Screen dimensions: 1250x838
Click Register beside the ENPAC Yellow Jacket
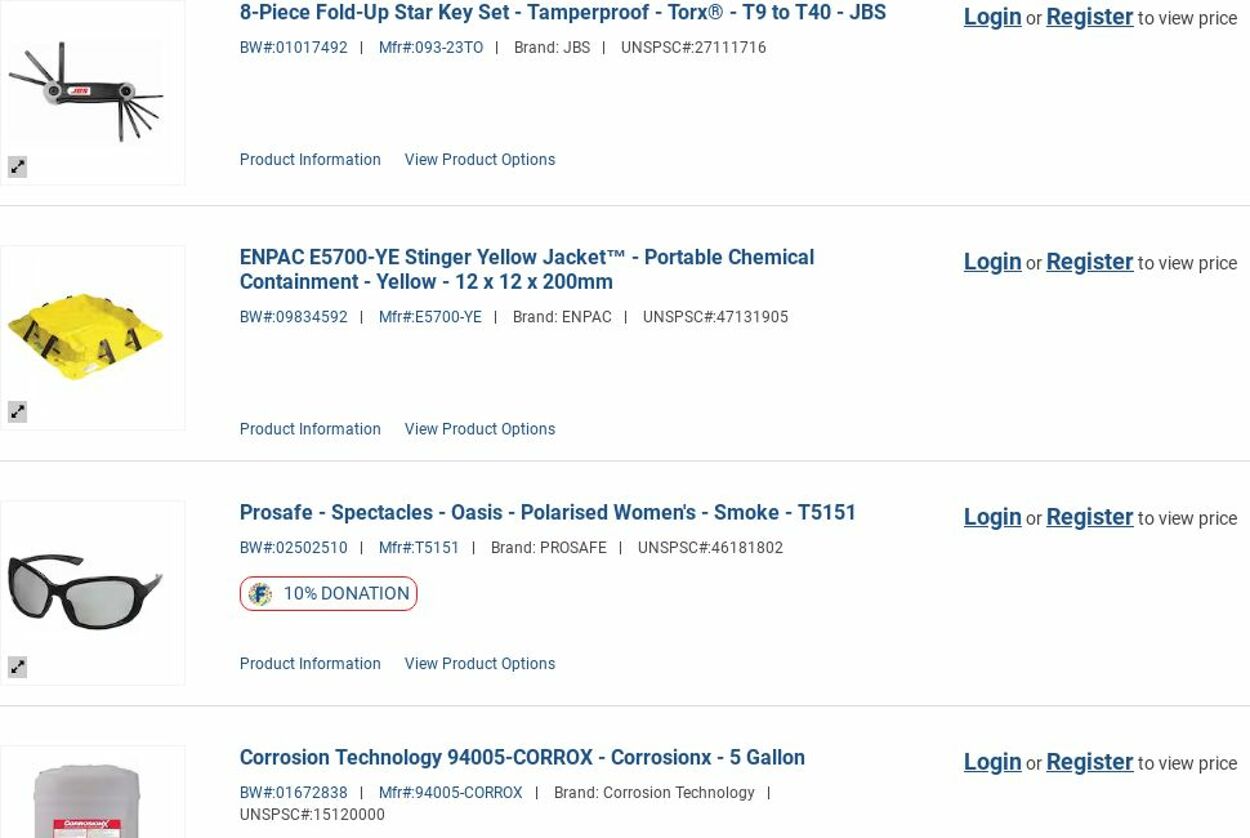coord(1089,262)
